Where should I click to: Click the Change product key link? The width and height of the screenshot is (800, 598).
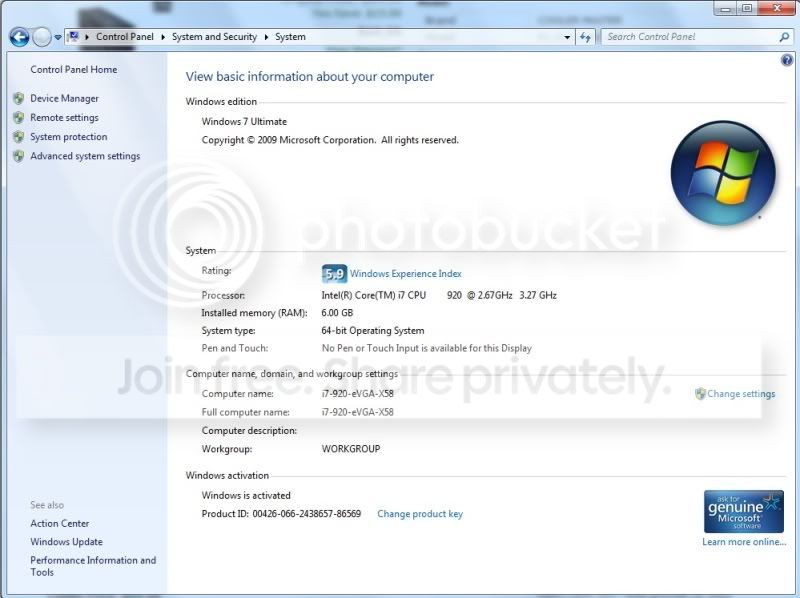click(x=420, y=514)
